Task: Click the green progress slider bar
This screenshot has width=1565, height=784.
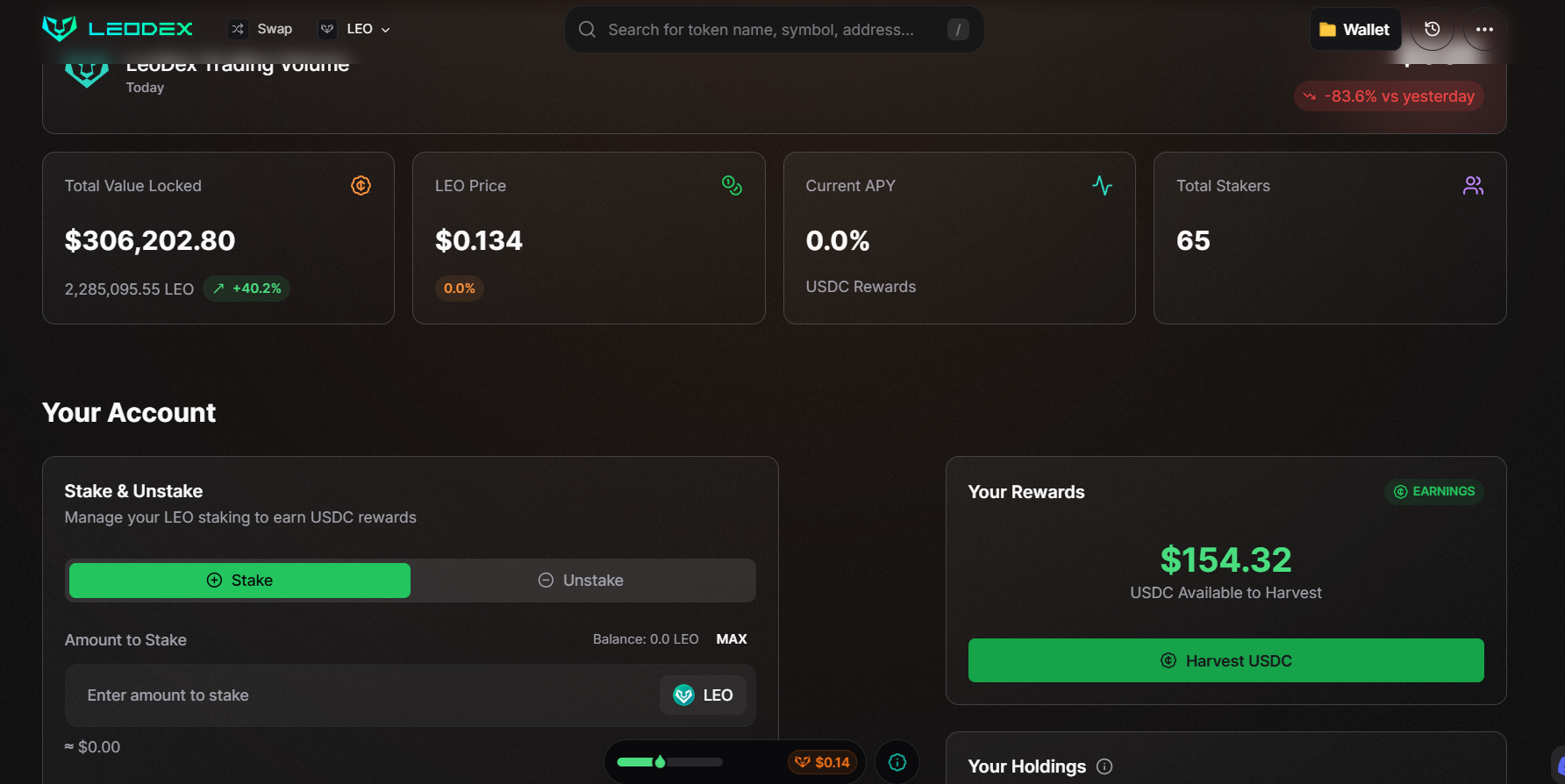Action: point(669,762)
